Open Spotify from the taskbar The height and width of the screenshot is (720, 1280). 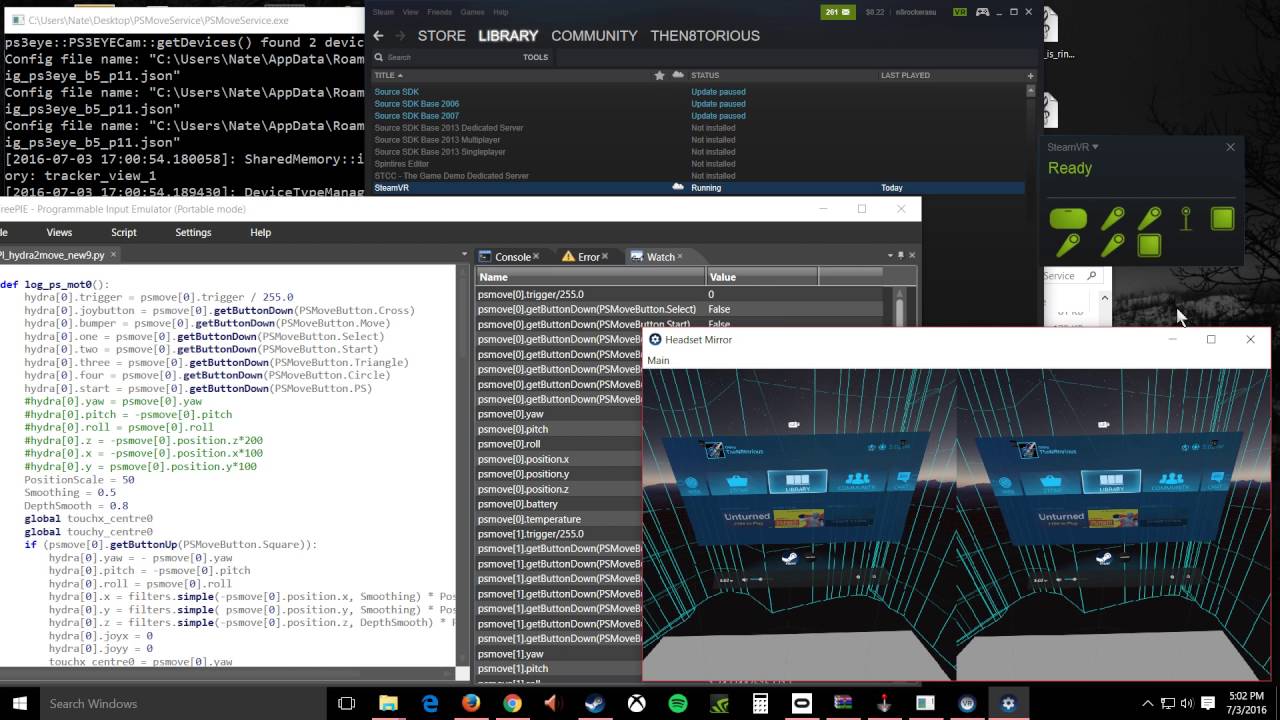(x=677, y=703)
